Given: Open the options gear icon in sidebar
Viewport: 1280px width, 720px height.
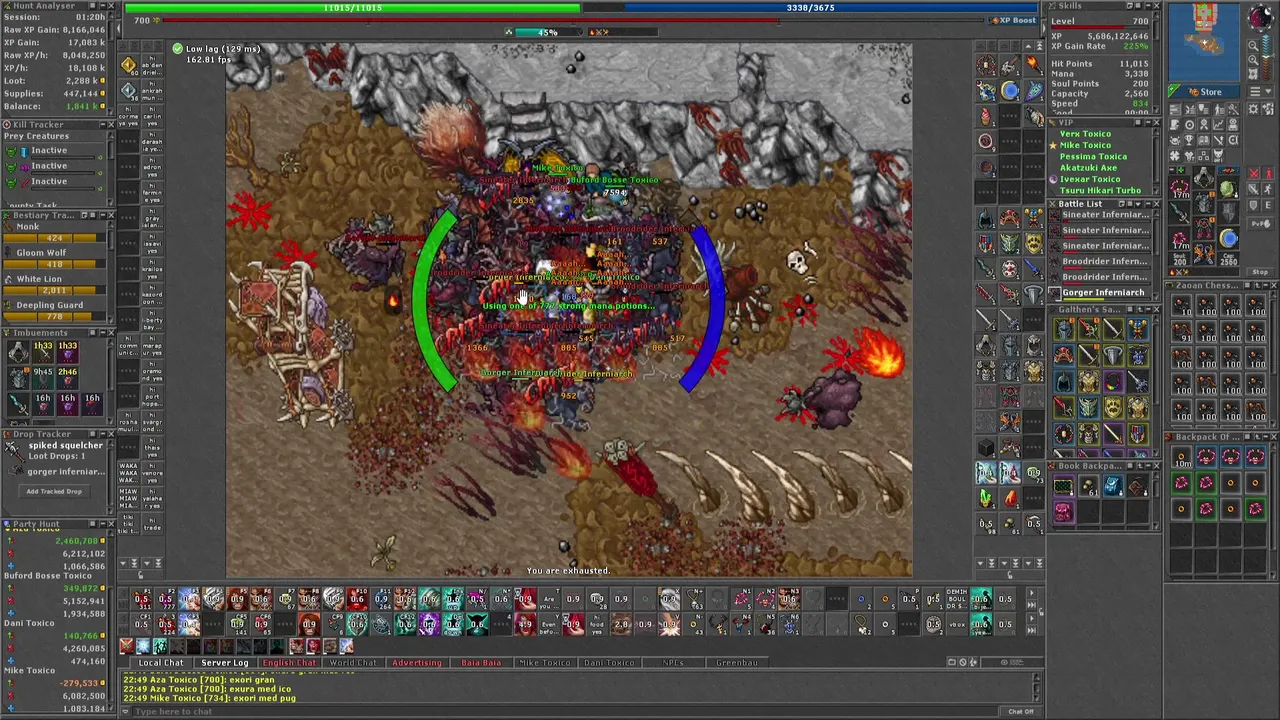Looking at the screenshot, I should coord(1252,109).
